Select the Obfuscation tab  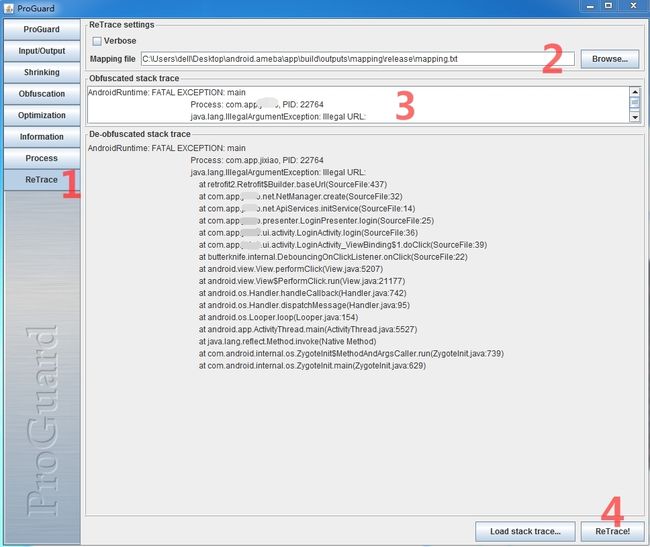click(41, 94)
